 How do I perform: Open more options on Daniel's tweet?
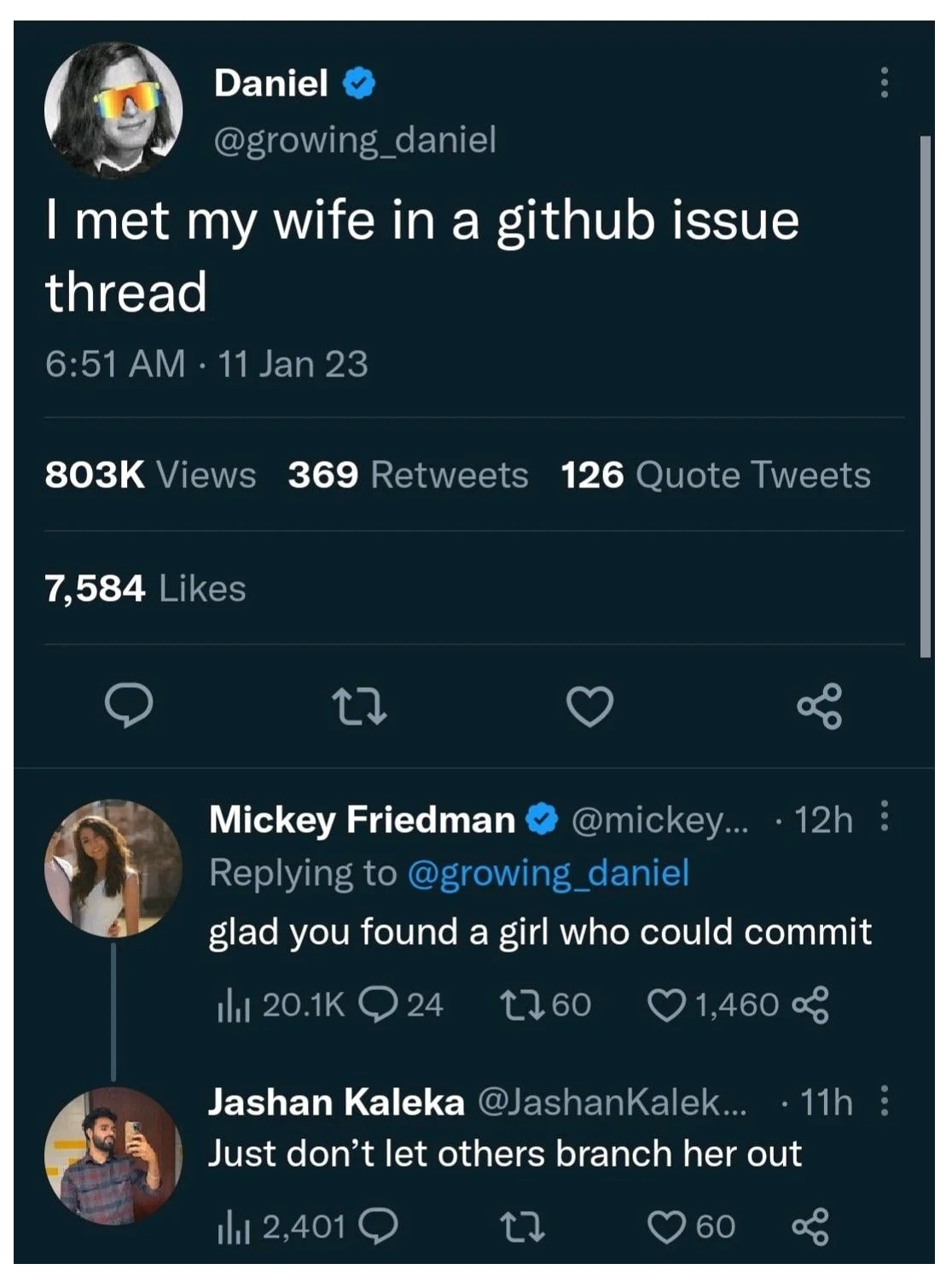(885, 83)
